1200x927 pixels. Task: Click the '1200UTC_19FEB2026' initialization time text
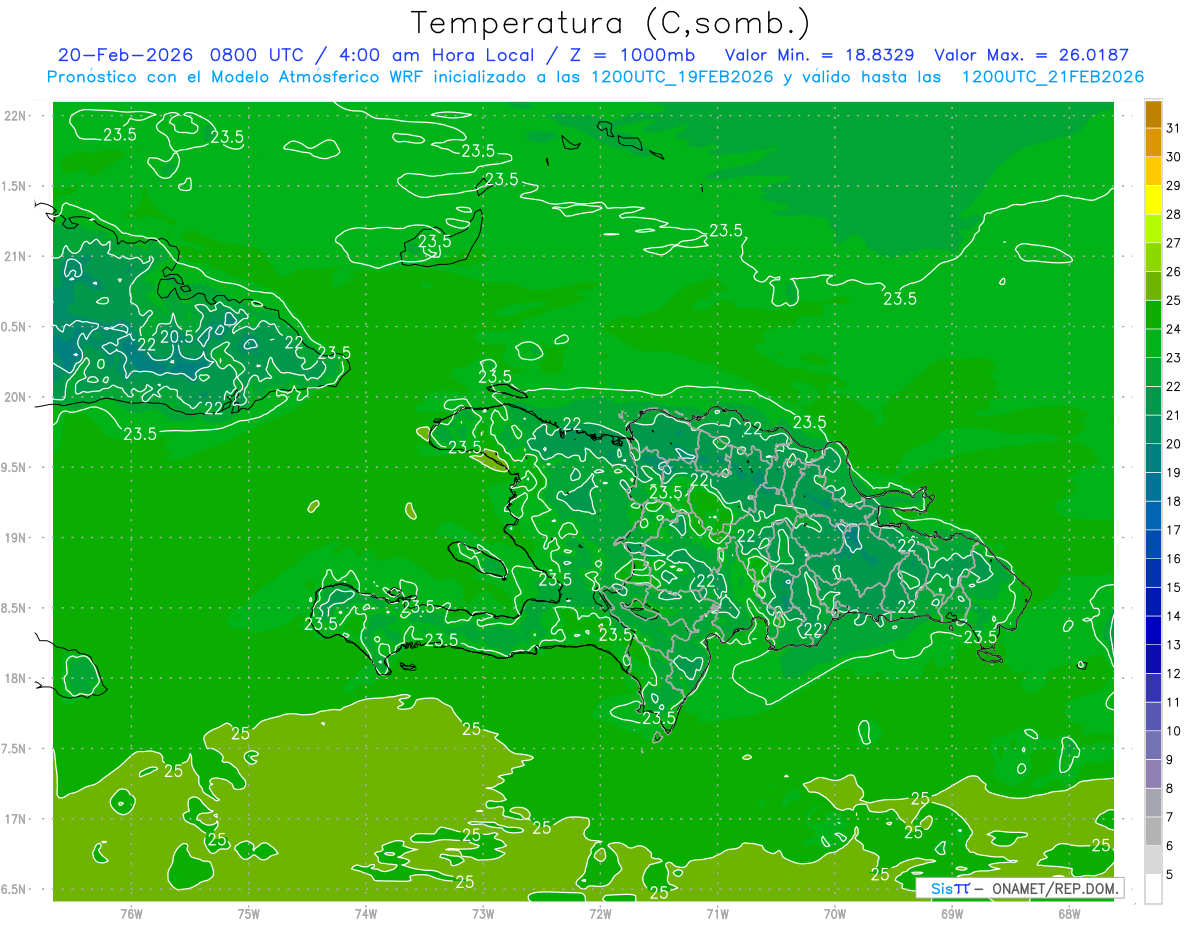pyautogui.click(x=683, y=77)
